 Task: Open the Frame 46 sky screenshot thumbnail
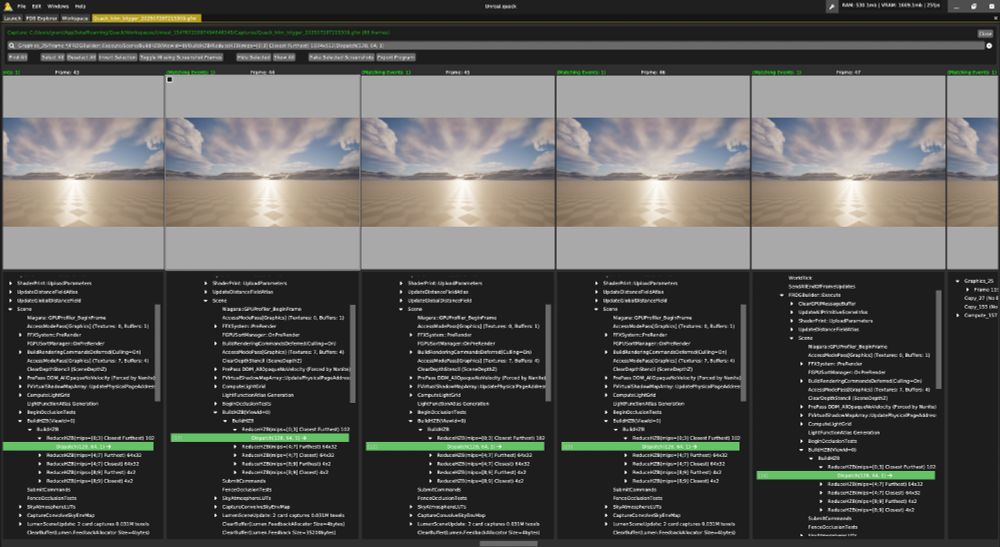653,172
